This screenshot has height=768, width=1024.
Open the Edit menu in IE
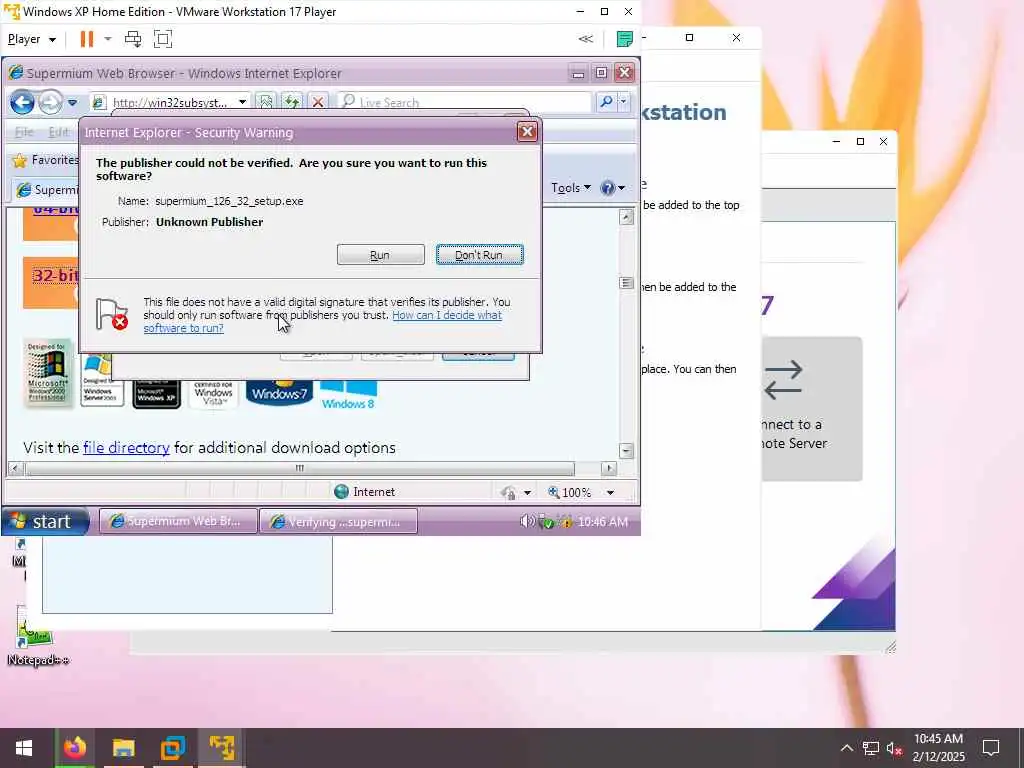[x=58, y=132]
